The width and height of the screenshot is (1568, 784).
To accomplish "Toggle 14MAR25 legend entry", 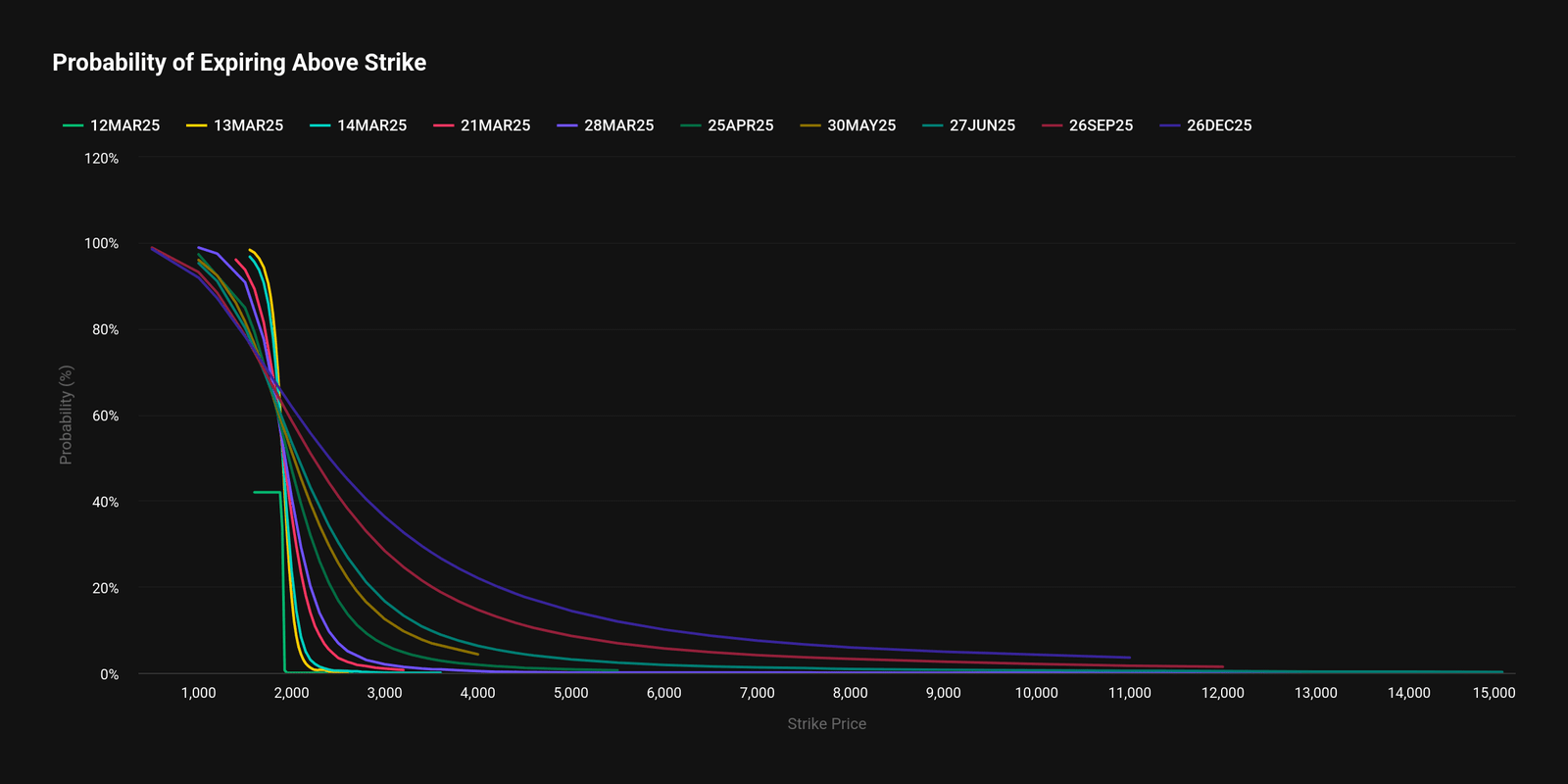I will coord(359,125).
